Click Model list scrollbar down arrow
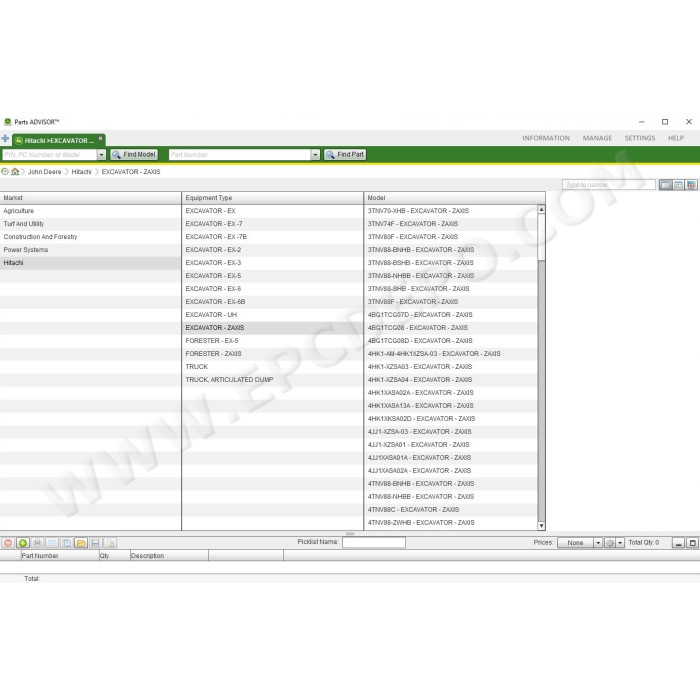The width and height of the screenshot is (700, 700). (x=542, y=526)
